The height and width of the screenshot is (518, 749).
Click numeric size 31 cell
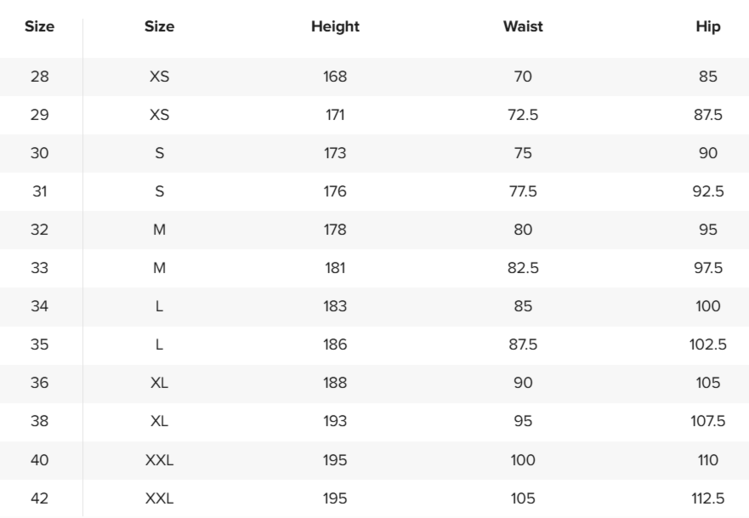40,191
